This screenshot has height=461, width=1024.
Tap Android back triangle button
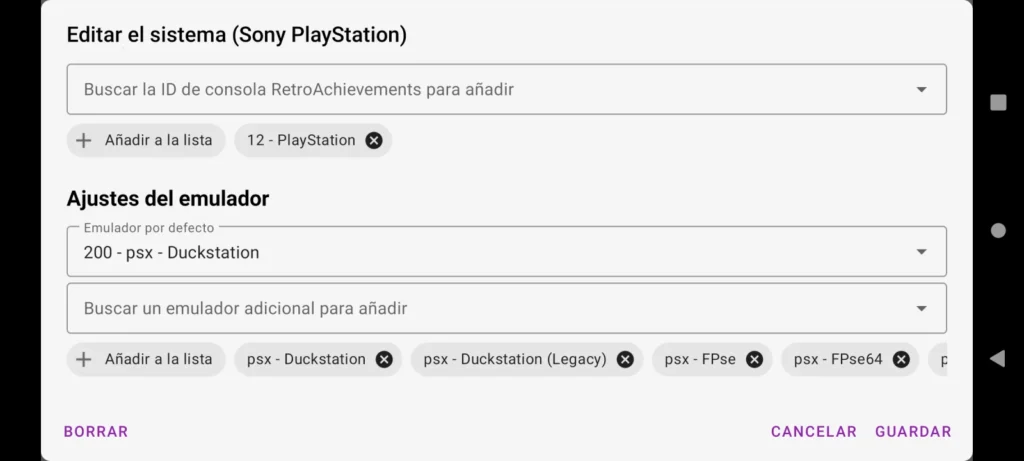(x=997, y=358)
